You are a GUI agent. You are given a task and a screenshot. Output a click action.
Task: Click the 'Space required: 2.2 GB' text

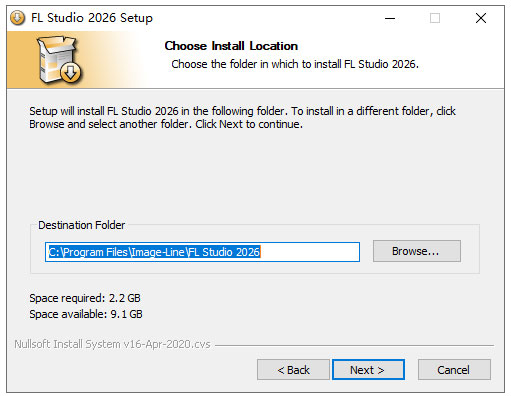pos(85,298)
